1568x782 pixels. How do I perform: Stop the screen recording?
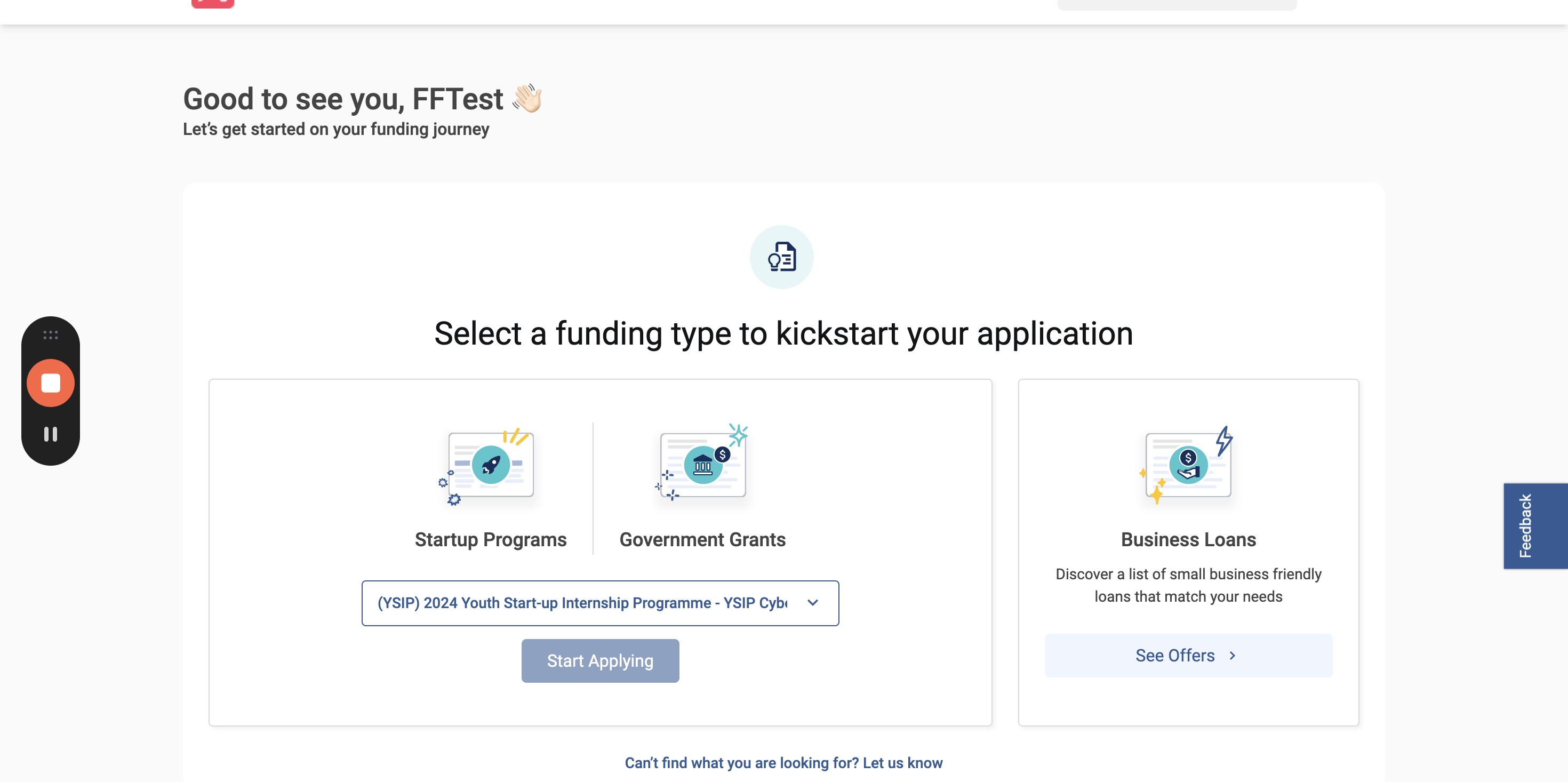51,383
